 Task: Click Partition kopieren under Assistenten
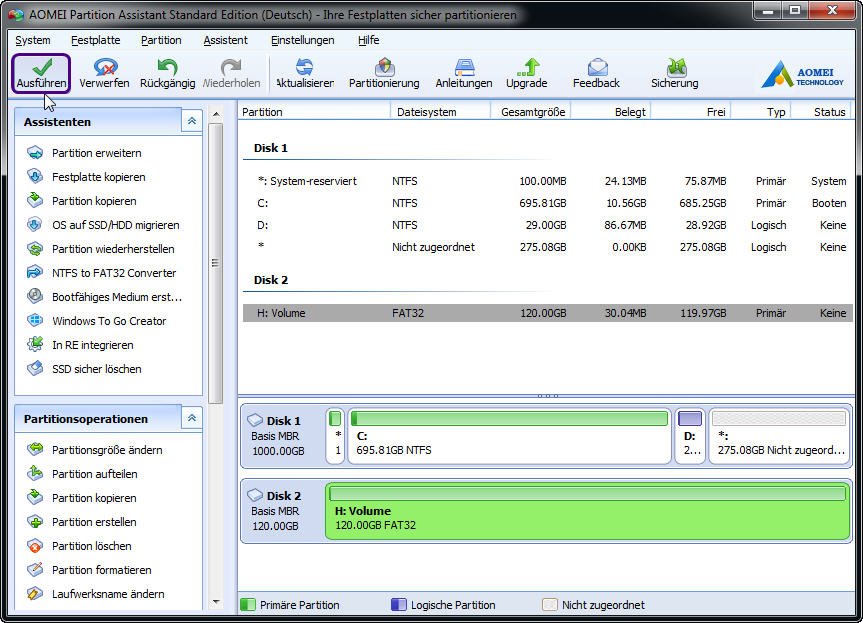click(x=94, y=201)
